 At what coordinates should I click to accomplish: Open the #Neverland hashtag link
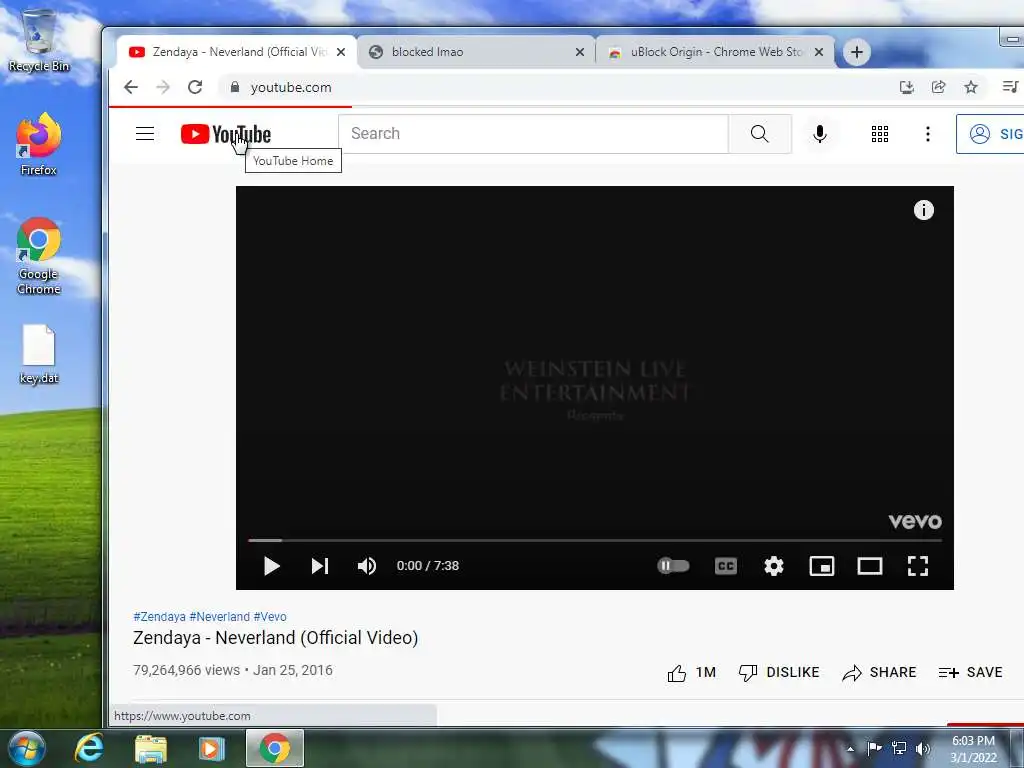[x=219, y=616]
